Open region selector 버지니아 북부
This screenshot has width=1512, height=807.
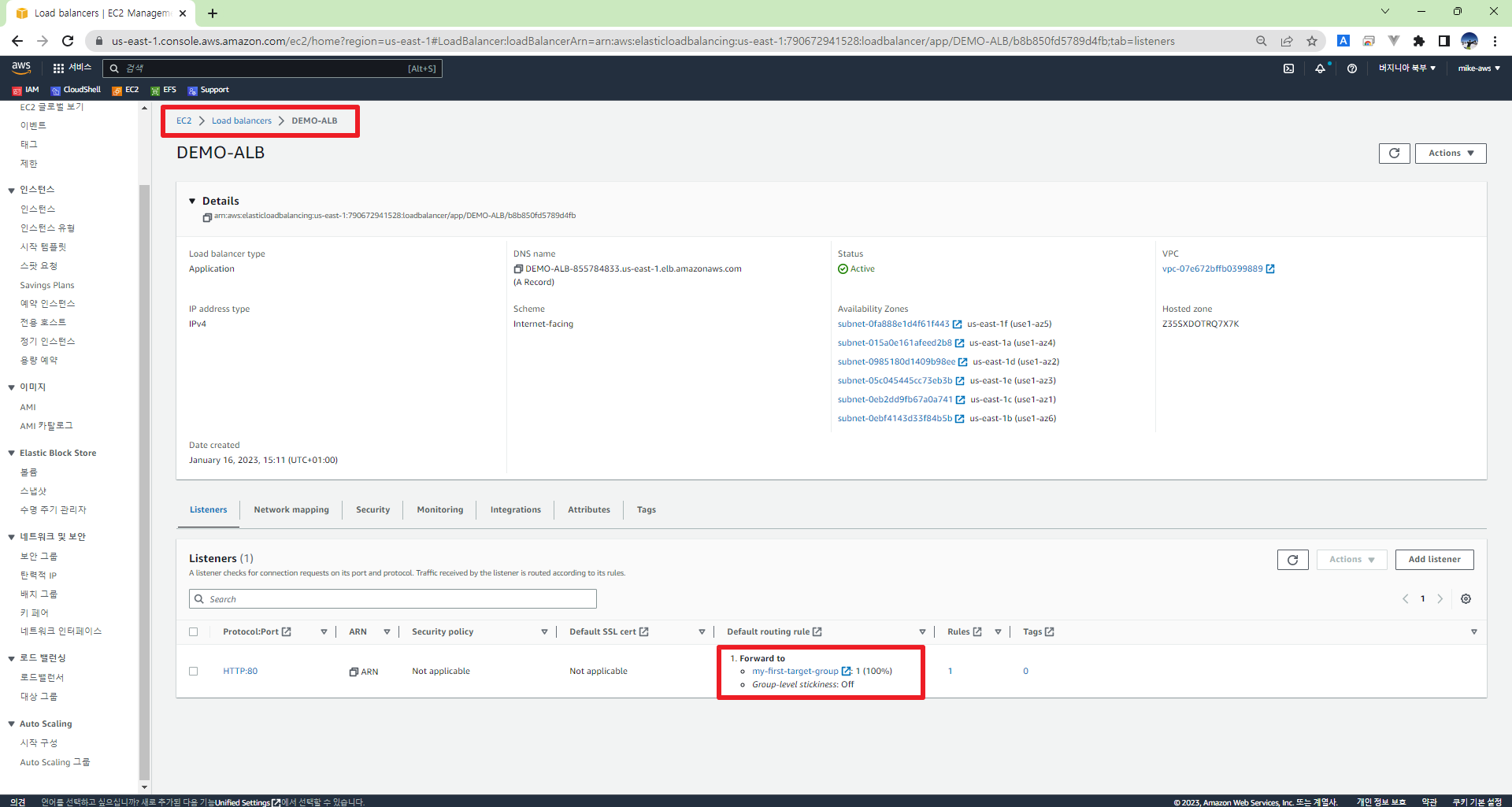click(x=1406, y=68)
